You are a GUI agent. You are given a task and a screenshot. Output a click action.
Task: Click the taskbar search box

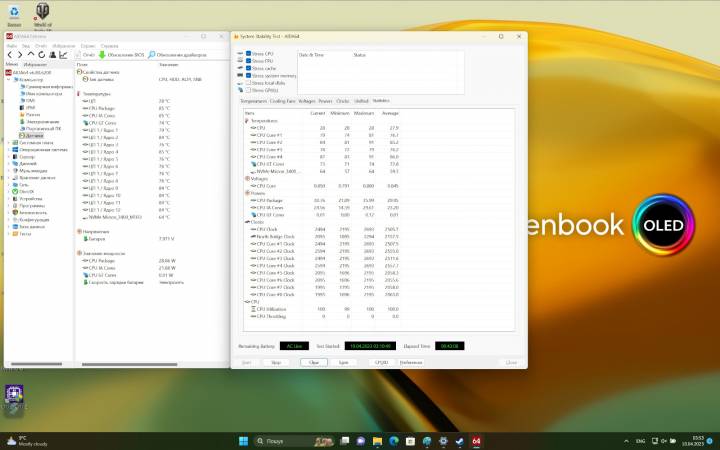pyautogui.click(x=294, y=441)
